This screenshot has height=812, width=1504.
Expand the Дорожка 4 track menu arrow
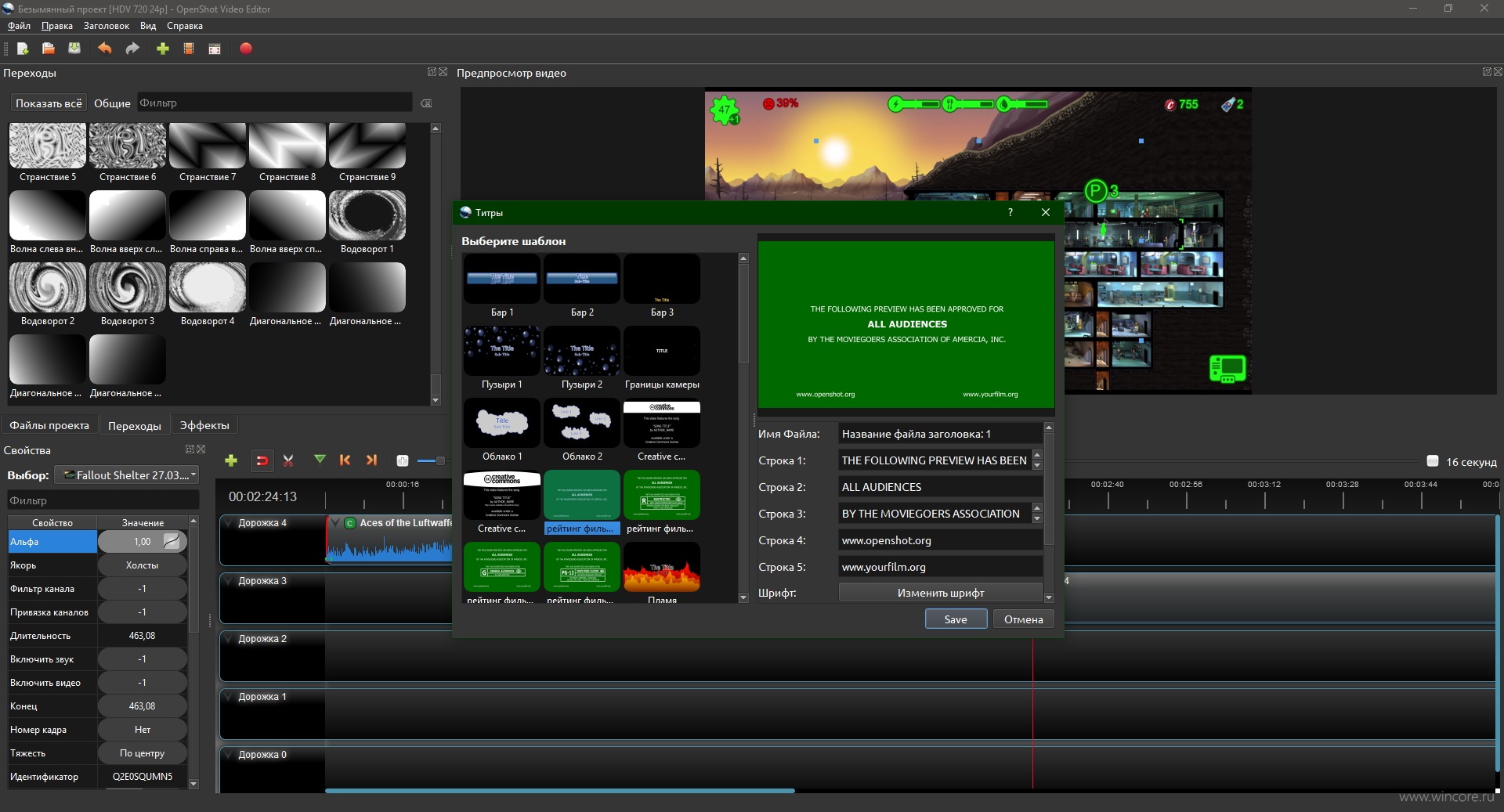coord(229,523)
